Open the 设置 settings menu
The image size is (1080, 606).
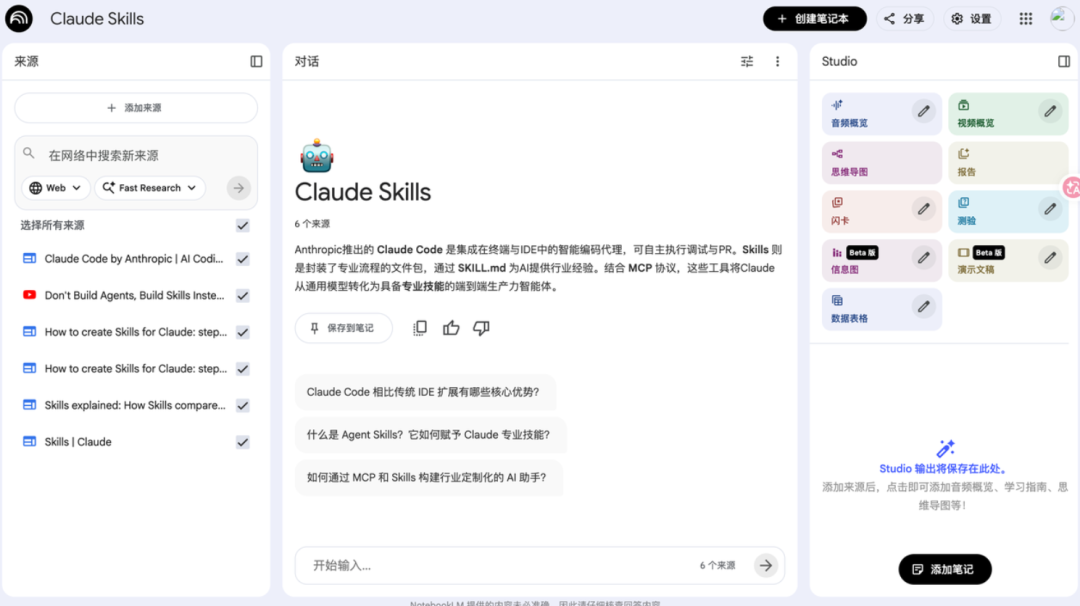[971, 19]
